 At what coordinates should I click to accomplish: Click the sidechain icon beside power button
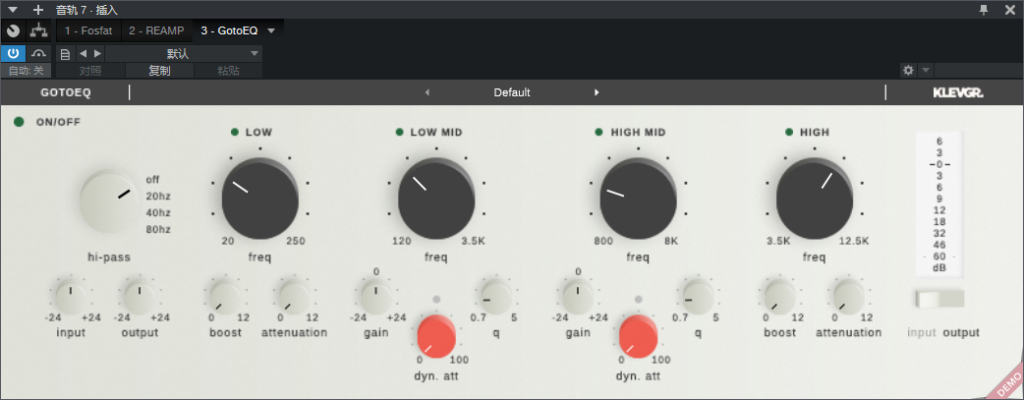(39, 54)
